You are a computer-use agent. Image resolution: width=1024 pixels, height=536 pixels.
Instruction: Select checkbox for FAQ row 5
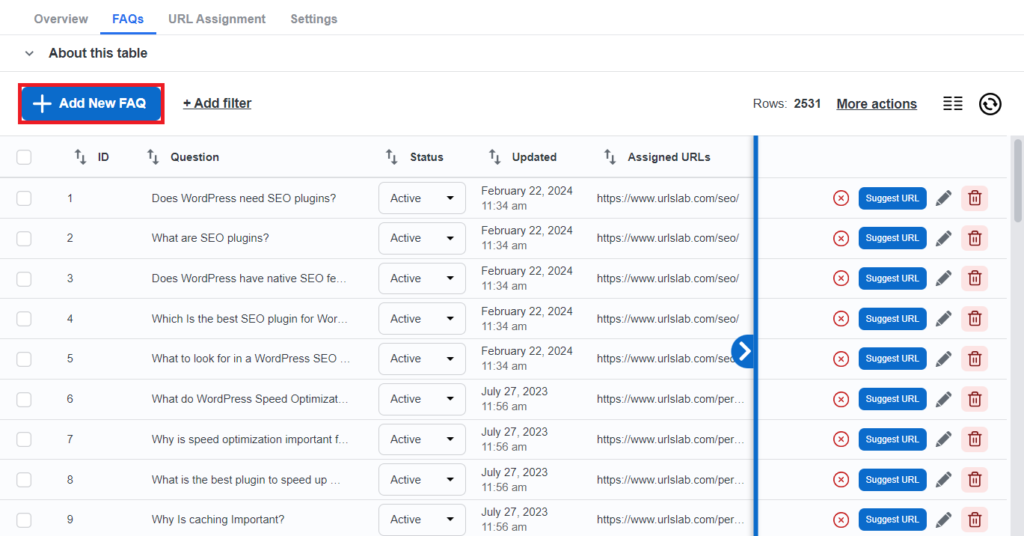24,359
